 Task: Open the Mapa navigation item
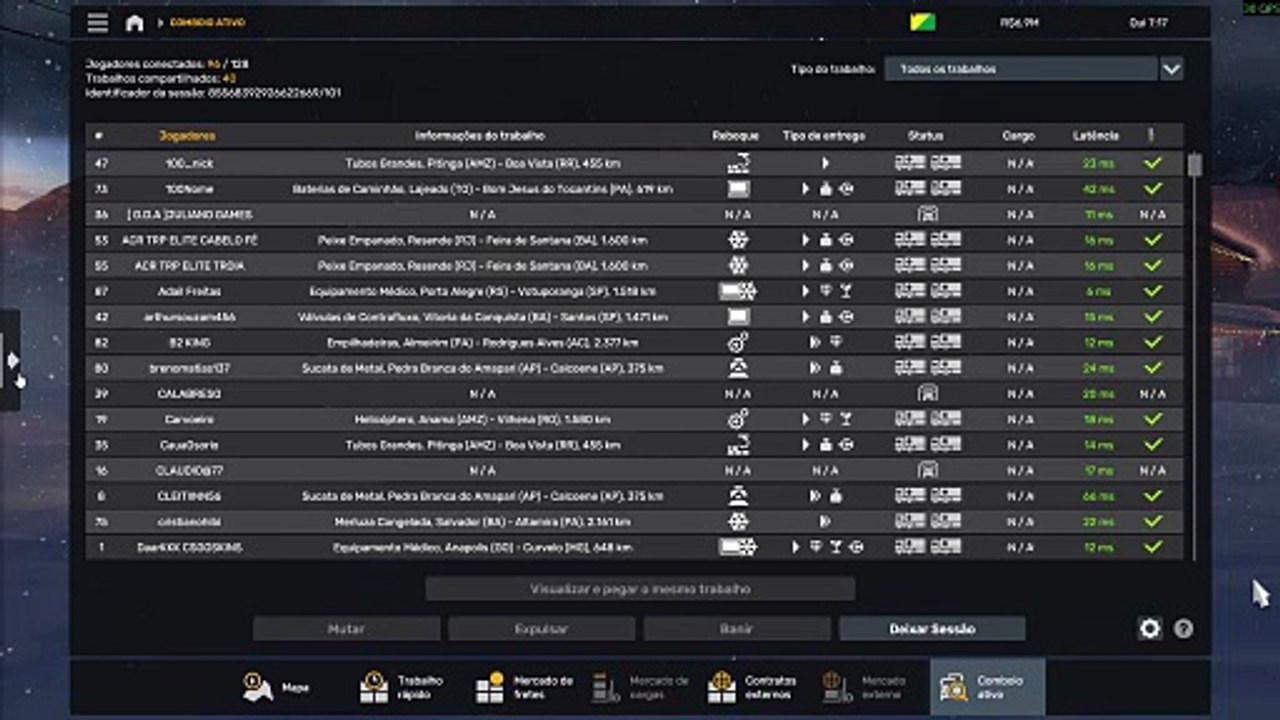tap(277, 687)
